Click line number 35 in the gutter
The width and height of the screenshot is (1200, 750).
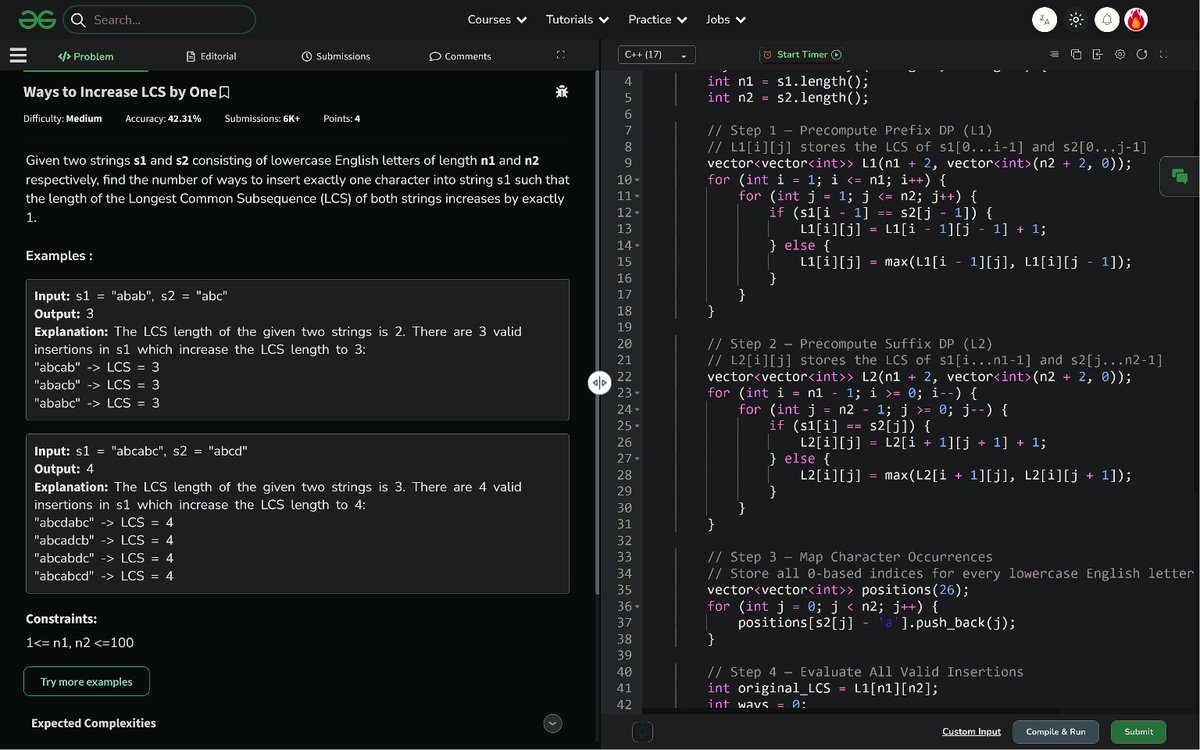coord(623,590)
